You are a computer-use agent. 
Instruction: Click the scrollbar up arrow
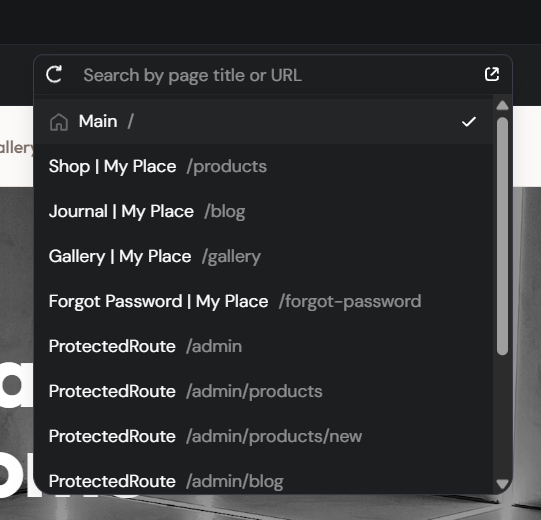pyautogui.click(x=502, y=105)
